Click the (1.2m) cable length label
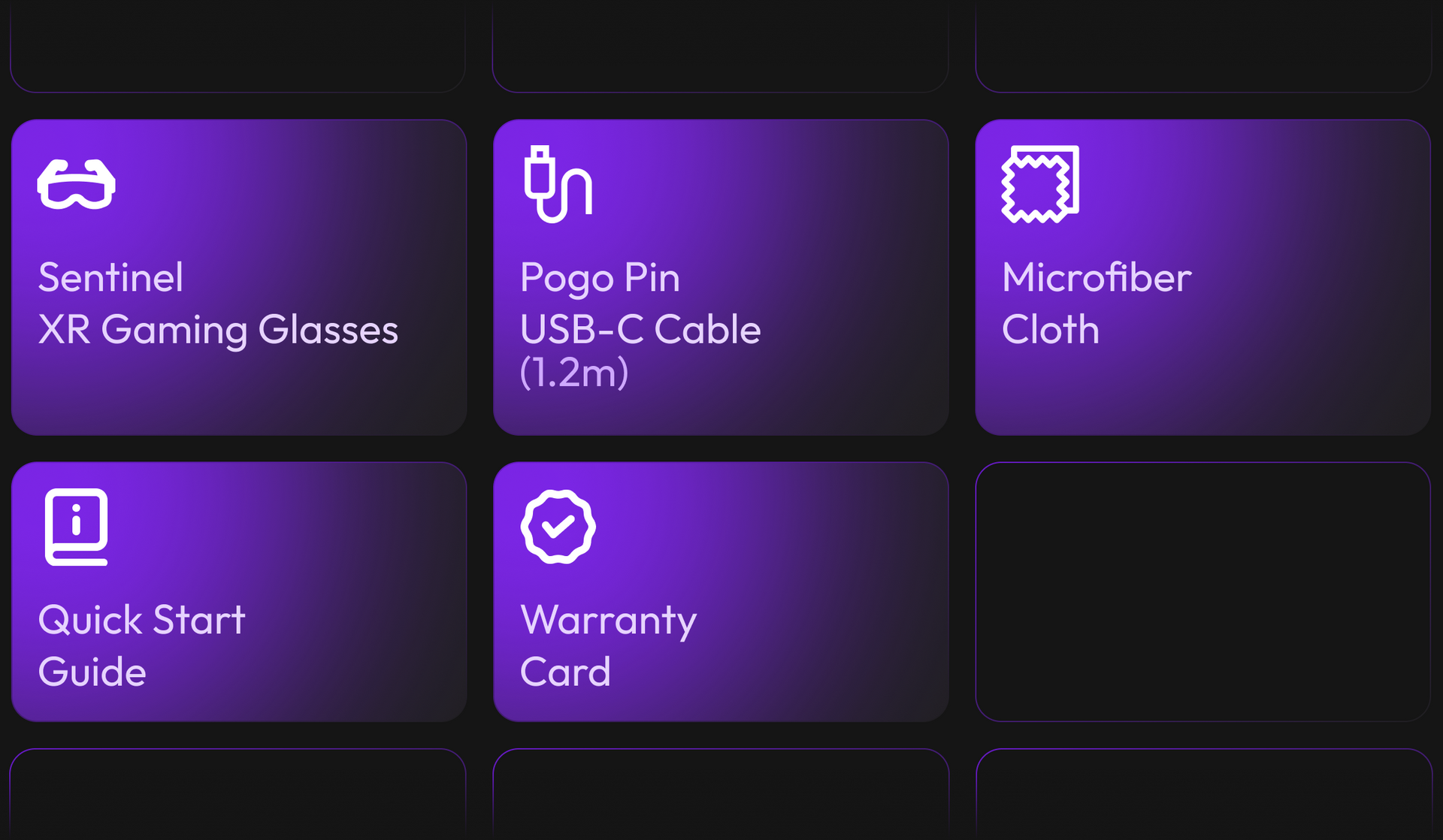 pyautogui.click(x=574, y=372)
